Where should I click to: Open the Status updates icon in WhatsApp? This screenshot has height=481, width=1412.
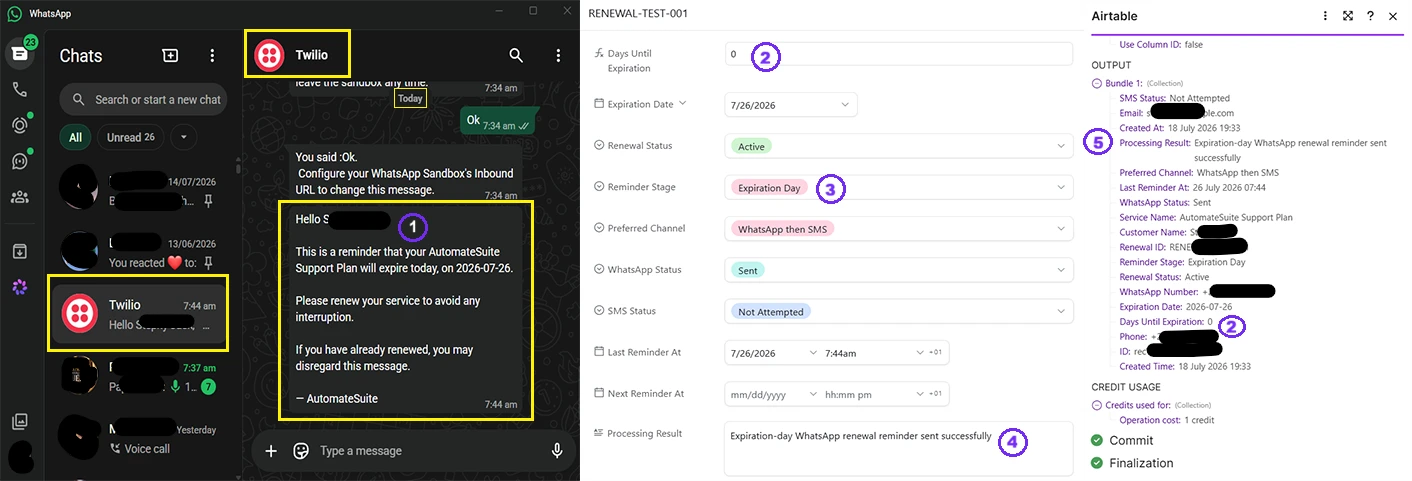(x=18, y=125)
